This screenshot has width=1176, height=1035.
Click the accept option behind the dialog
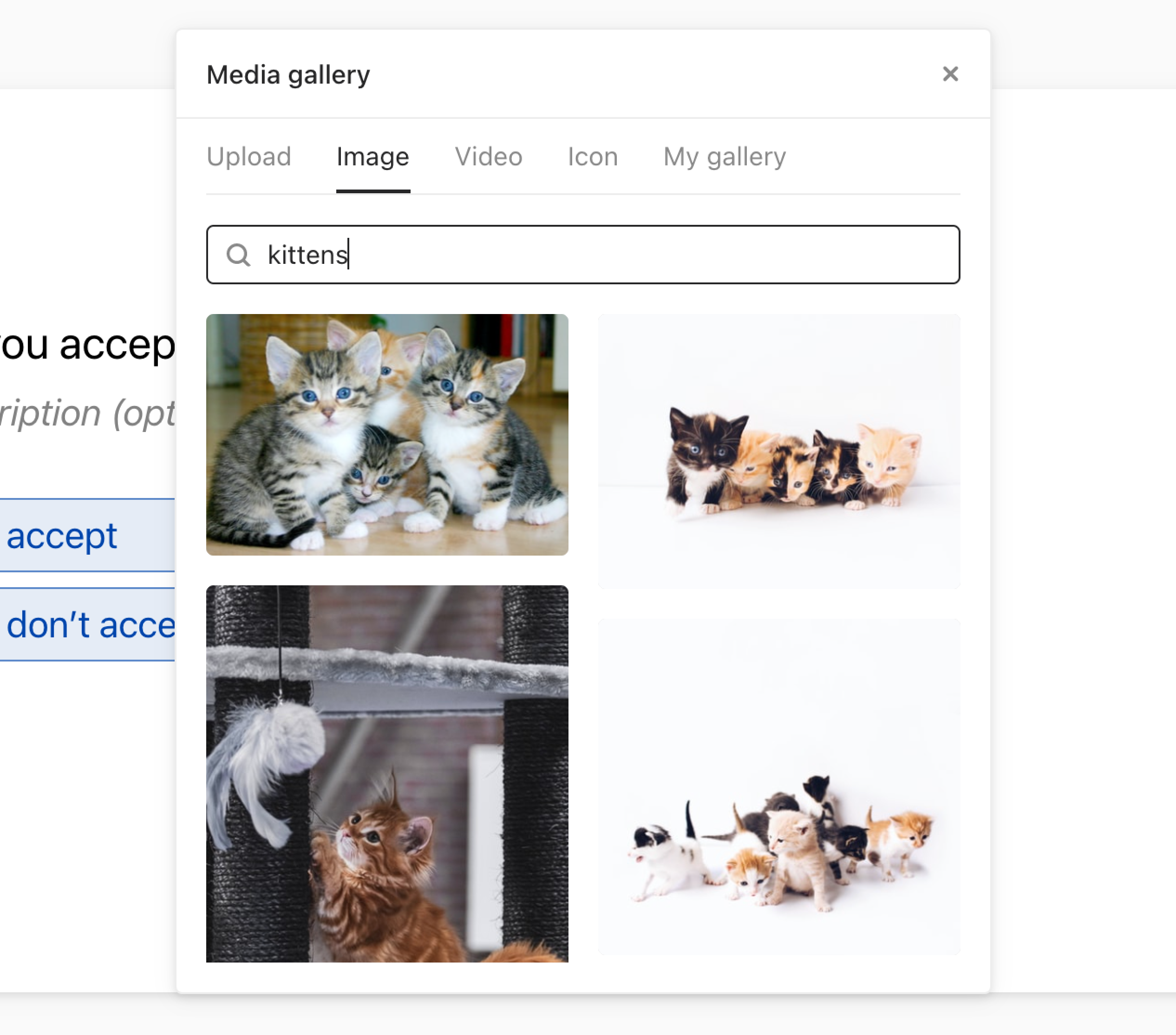(87, 535)
